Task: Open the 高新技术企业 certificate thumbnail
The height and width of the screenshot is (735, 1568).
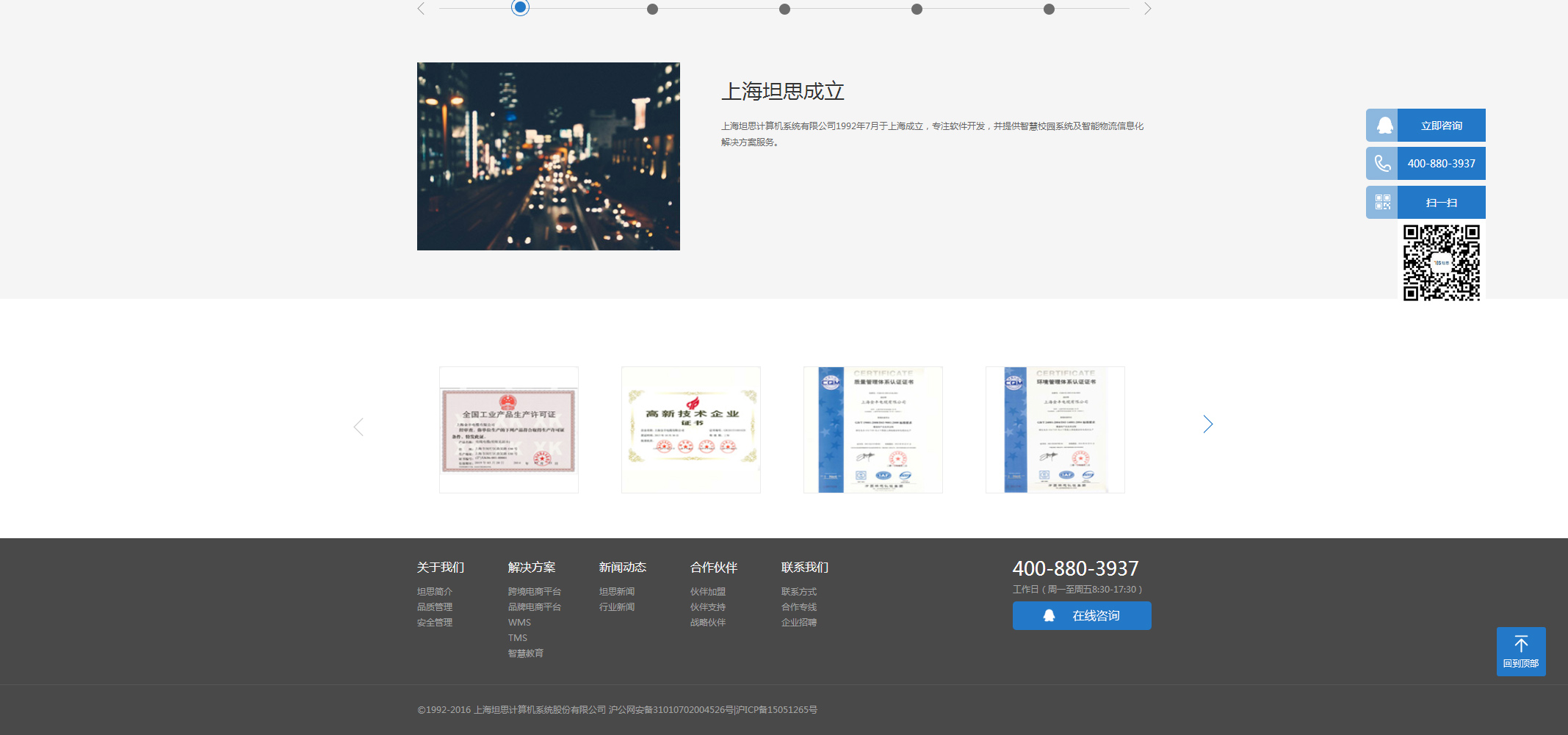Action: coord(691,430)
